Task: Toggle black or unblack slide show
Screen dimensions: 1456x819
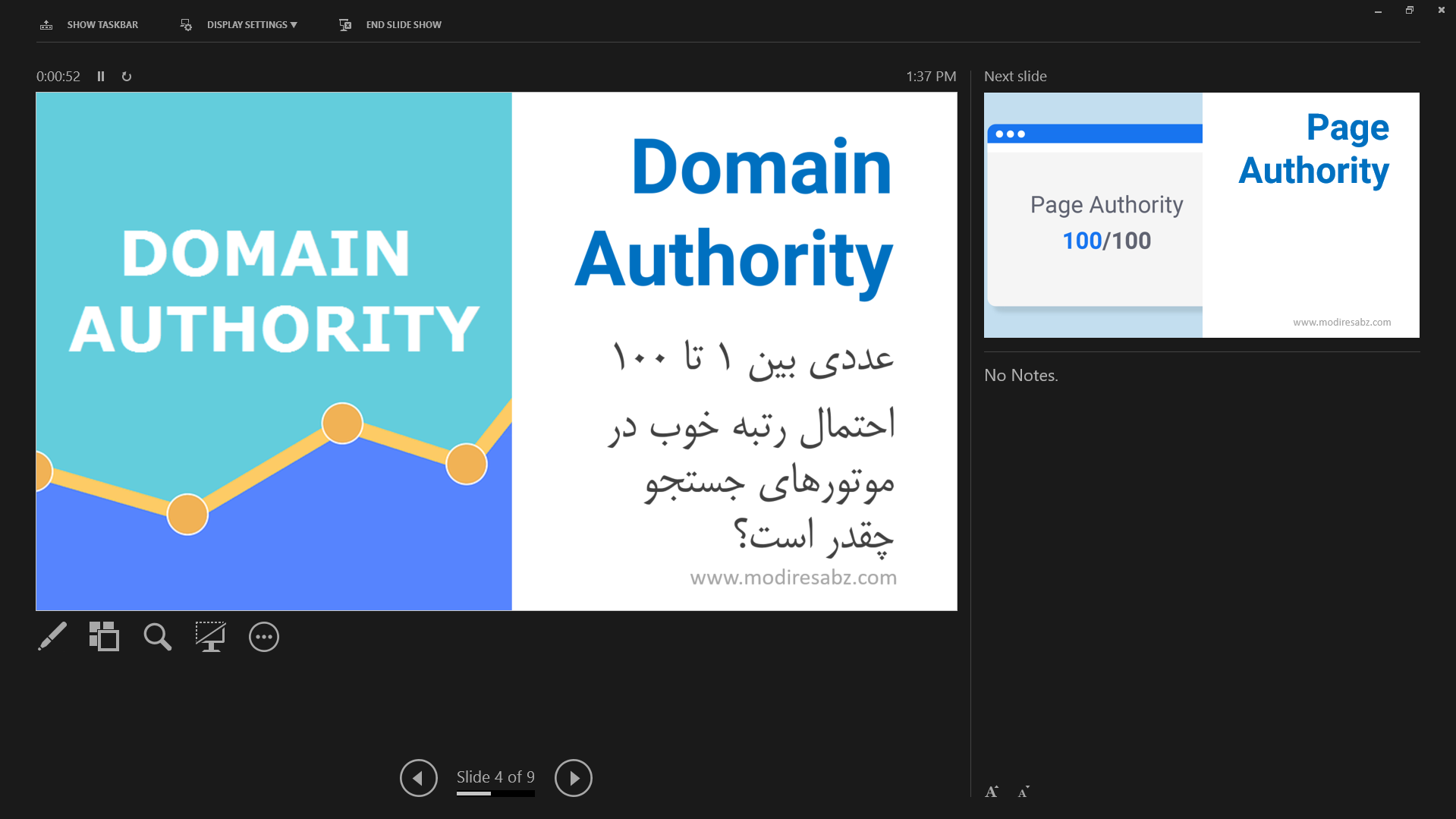Action: coord(210,637)
